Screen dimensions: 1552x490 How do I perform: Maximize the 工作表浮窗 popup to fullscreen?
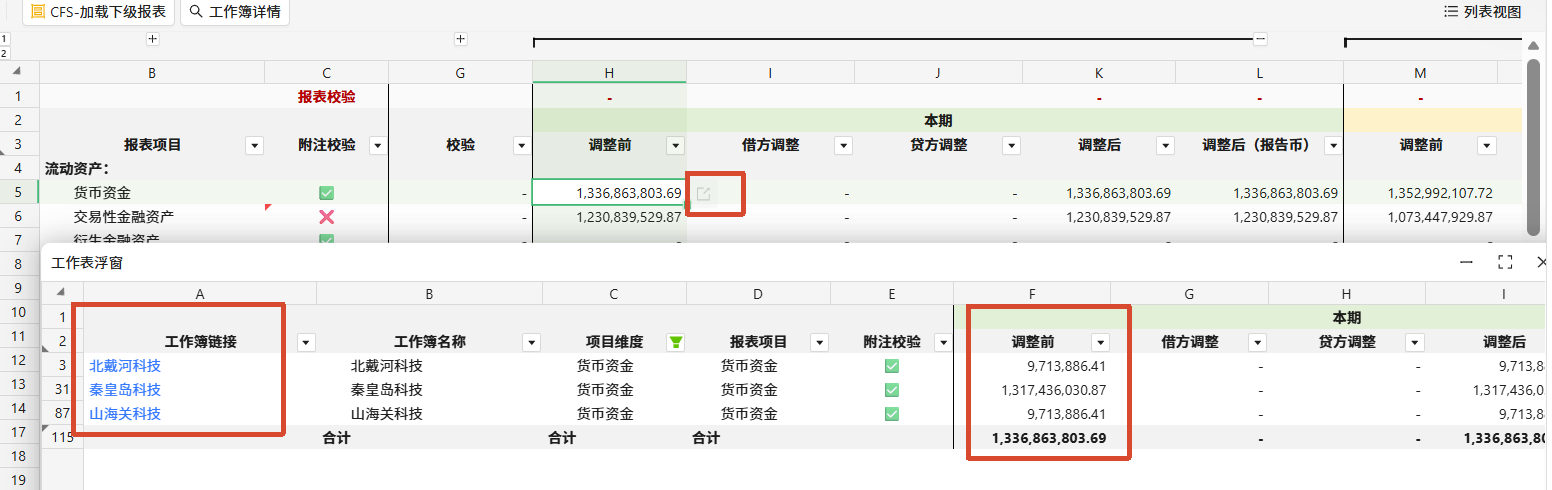pos(1505,262)
